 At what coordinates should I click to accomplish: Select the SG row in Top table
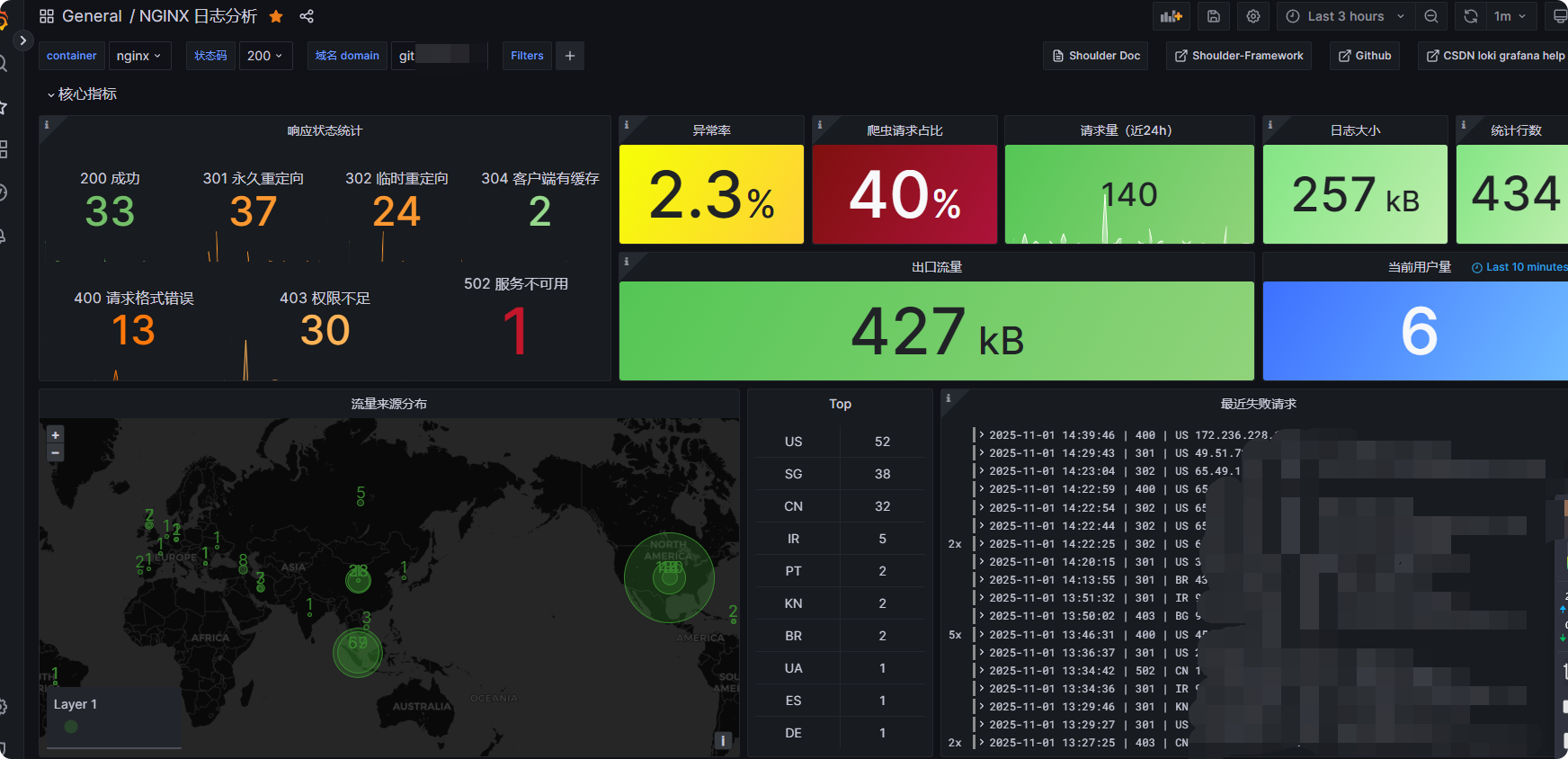tap(840, 474)
